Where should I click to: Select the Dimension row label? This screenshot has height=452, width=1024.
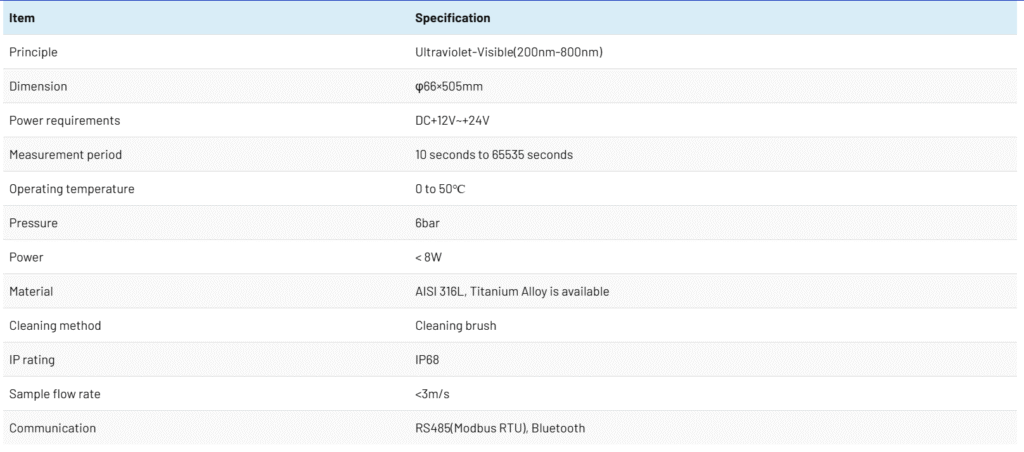click(x=38, y=86)
